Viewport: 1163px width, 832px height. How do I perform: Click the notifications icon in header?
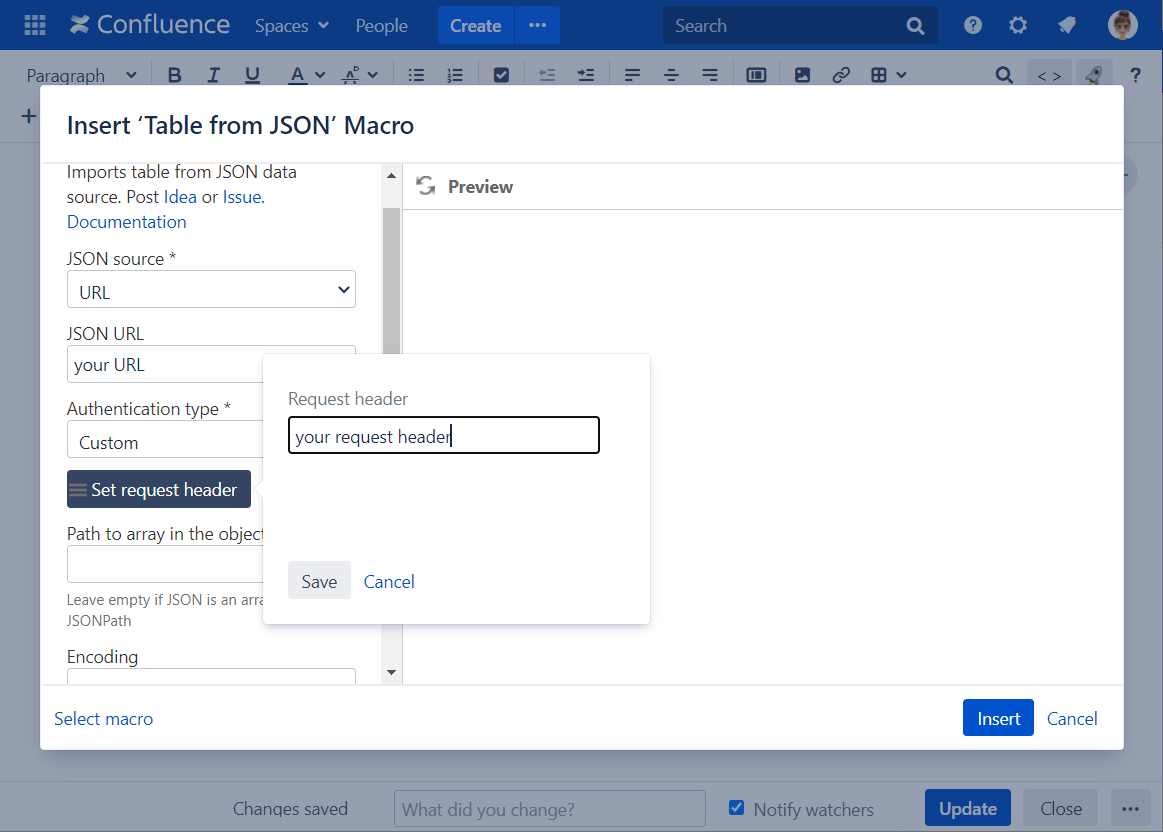click(1066, 25)
